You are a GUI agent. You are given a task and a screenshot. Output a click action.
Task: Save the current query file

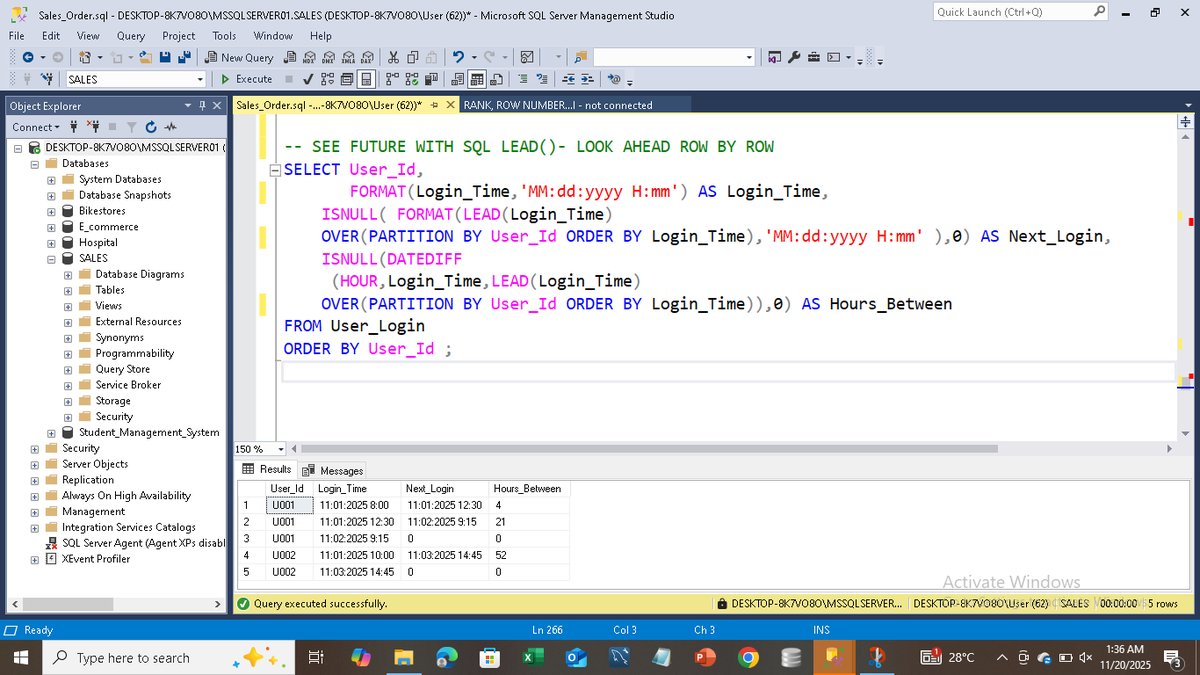tap(166, 57)
